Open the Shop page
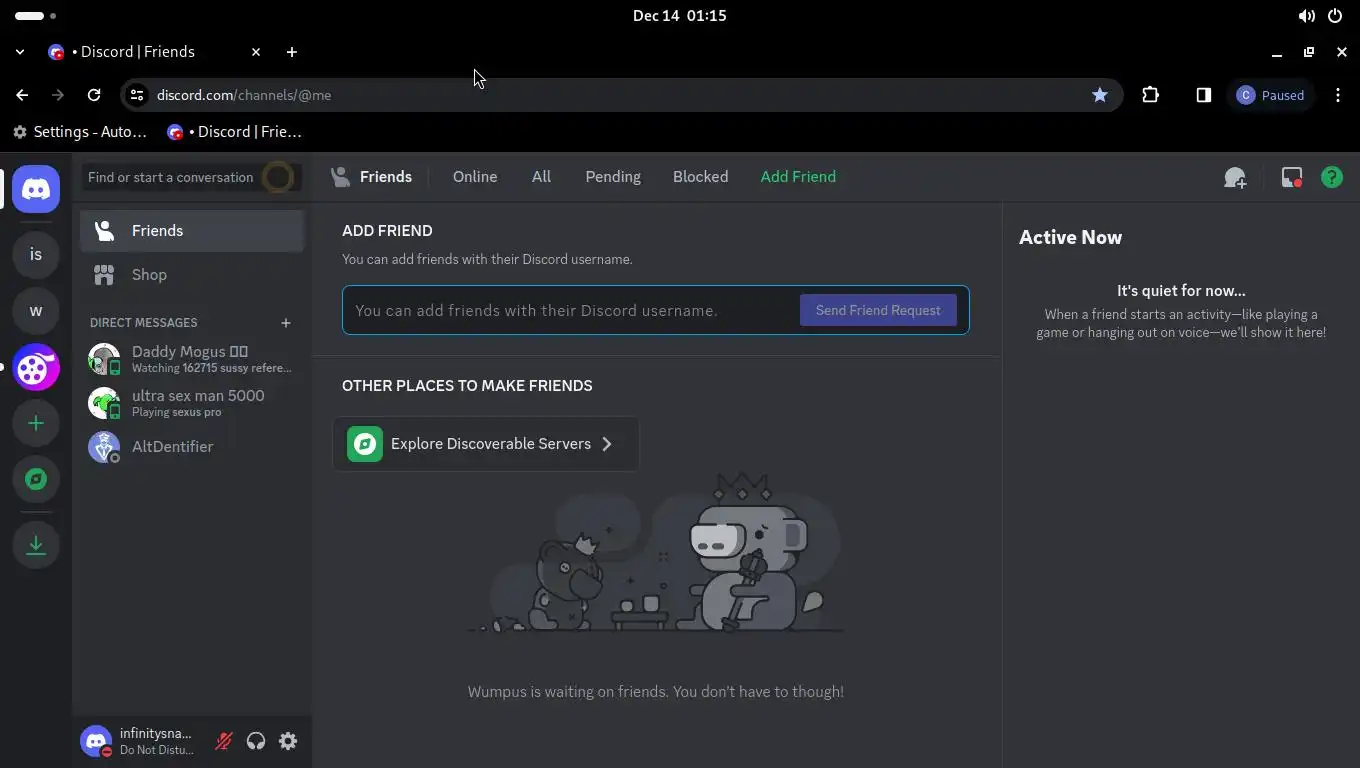Viewport: 1360px width, 768px height. tap(192, 275)
